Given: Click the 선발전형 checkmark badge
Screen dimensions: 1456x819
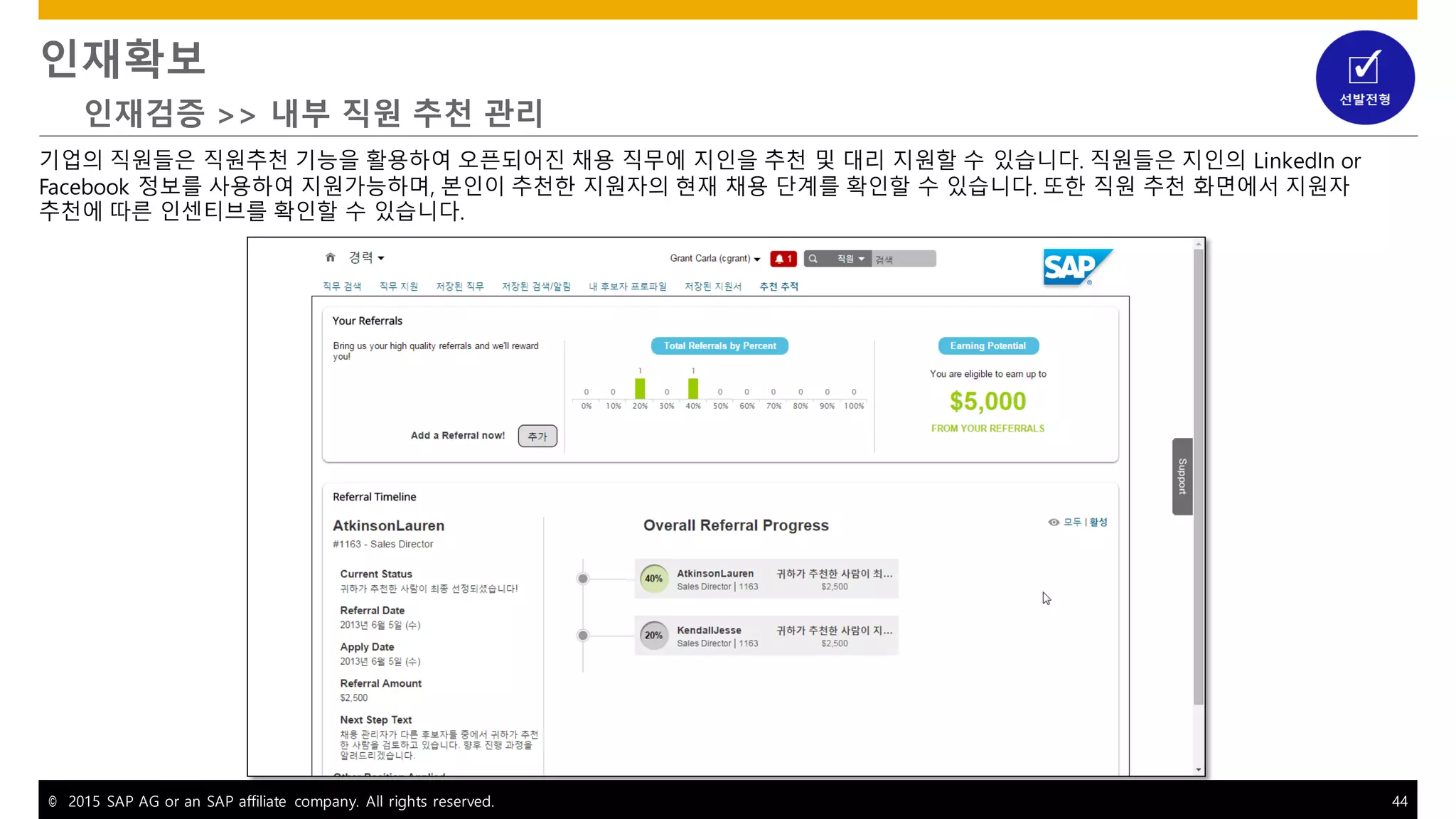Looking at the screenshot, I should tap(1365, 77).
